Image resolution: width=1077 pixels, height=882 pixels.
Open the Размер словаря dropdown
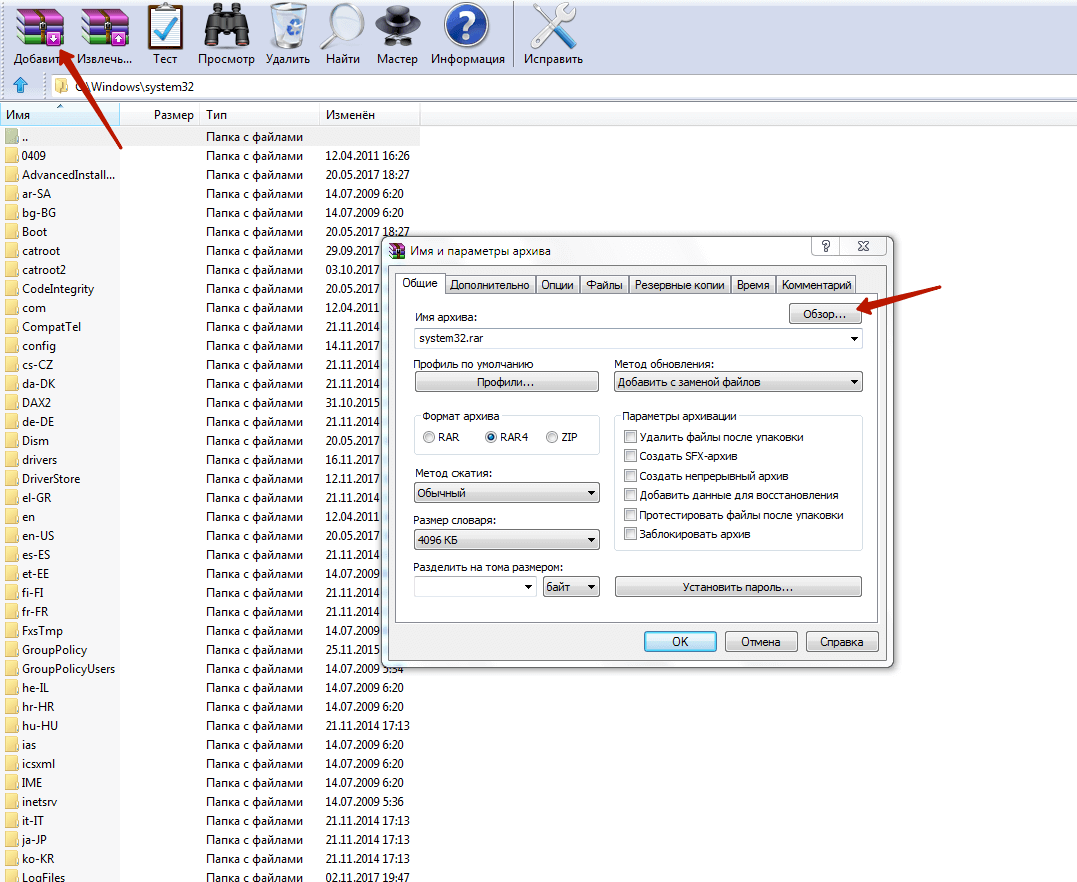click(x=506, y=540)
